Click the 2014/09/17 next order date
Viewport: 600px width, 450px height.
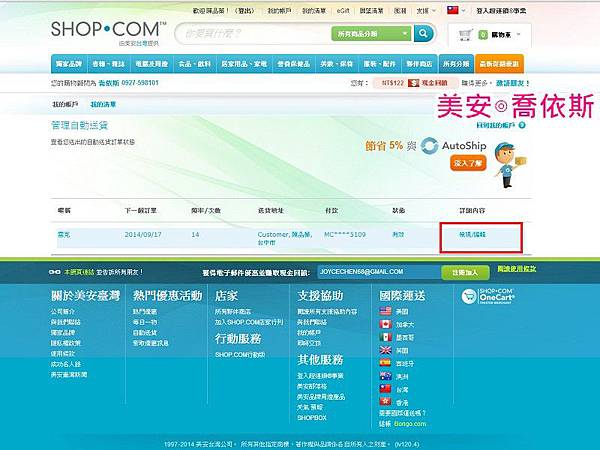pyautogui.click(x=143, y=234)
